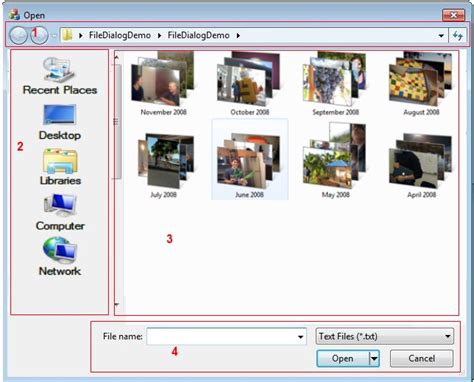Screen dimensions: 474x382
Task: Close the Open dialog window
Action: (453, 15)
